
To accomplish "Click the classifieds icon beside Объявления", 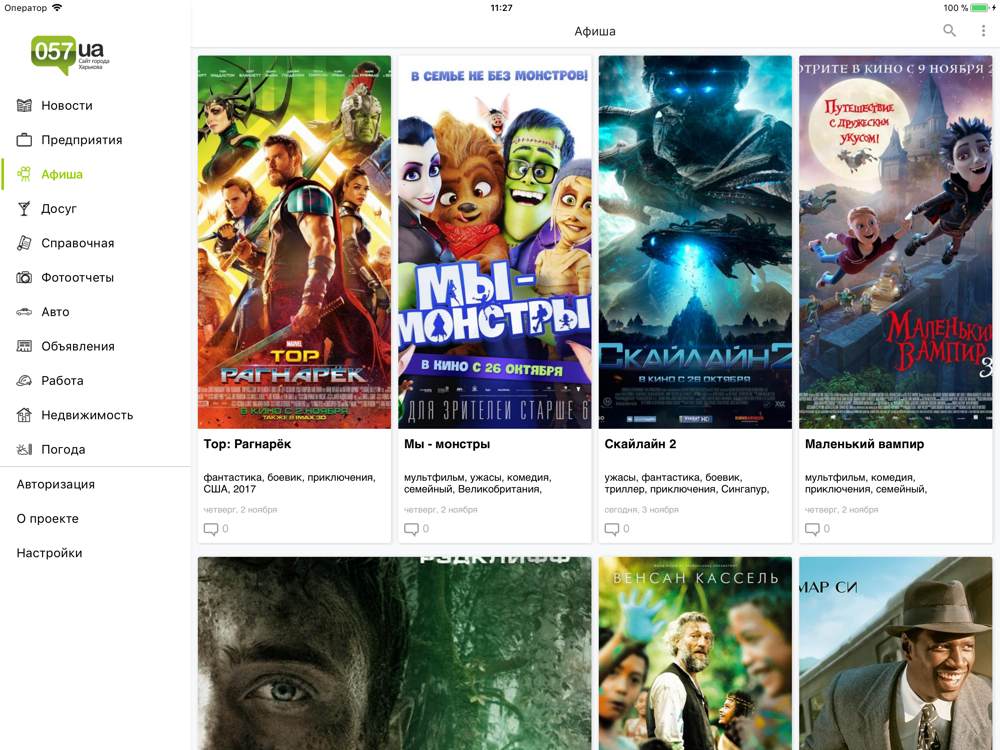I will [x=24, y=346].
